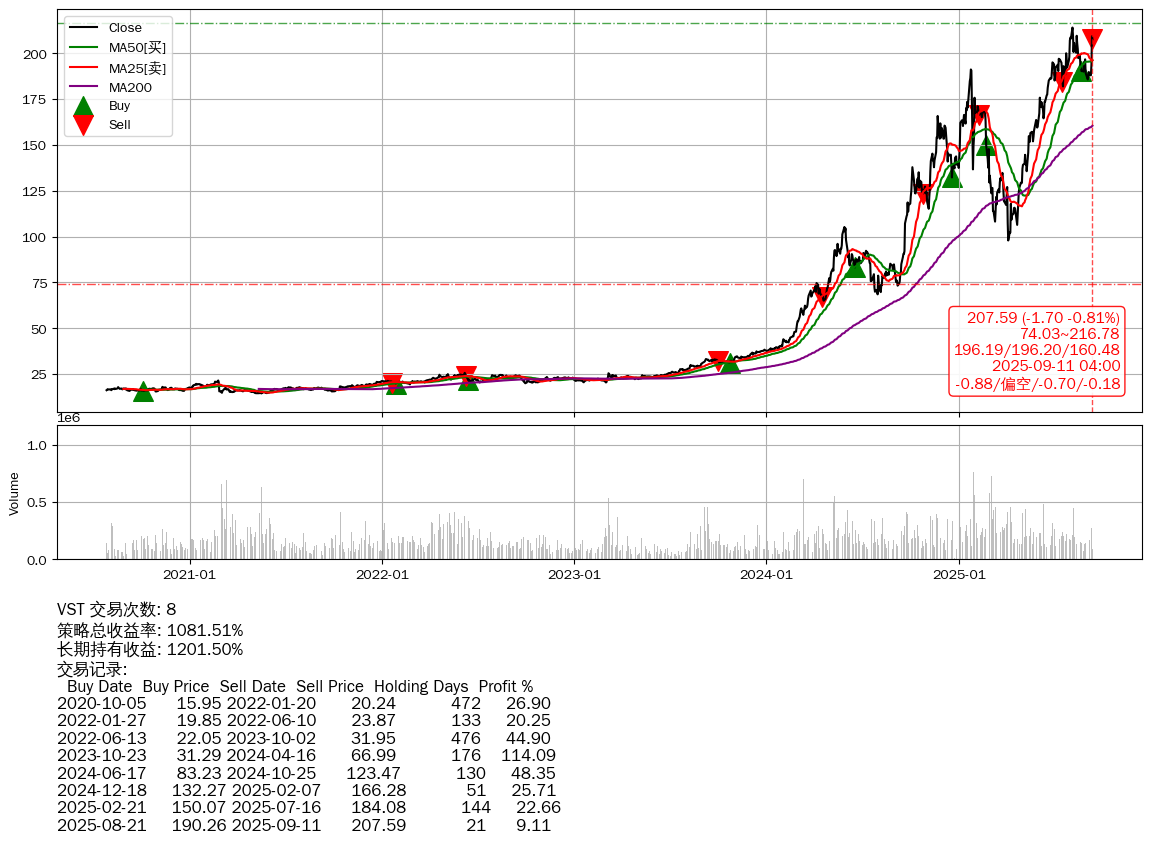Select the trade row with 114.09 profit

(306, 755)
